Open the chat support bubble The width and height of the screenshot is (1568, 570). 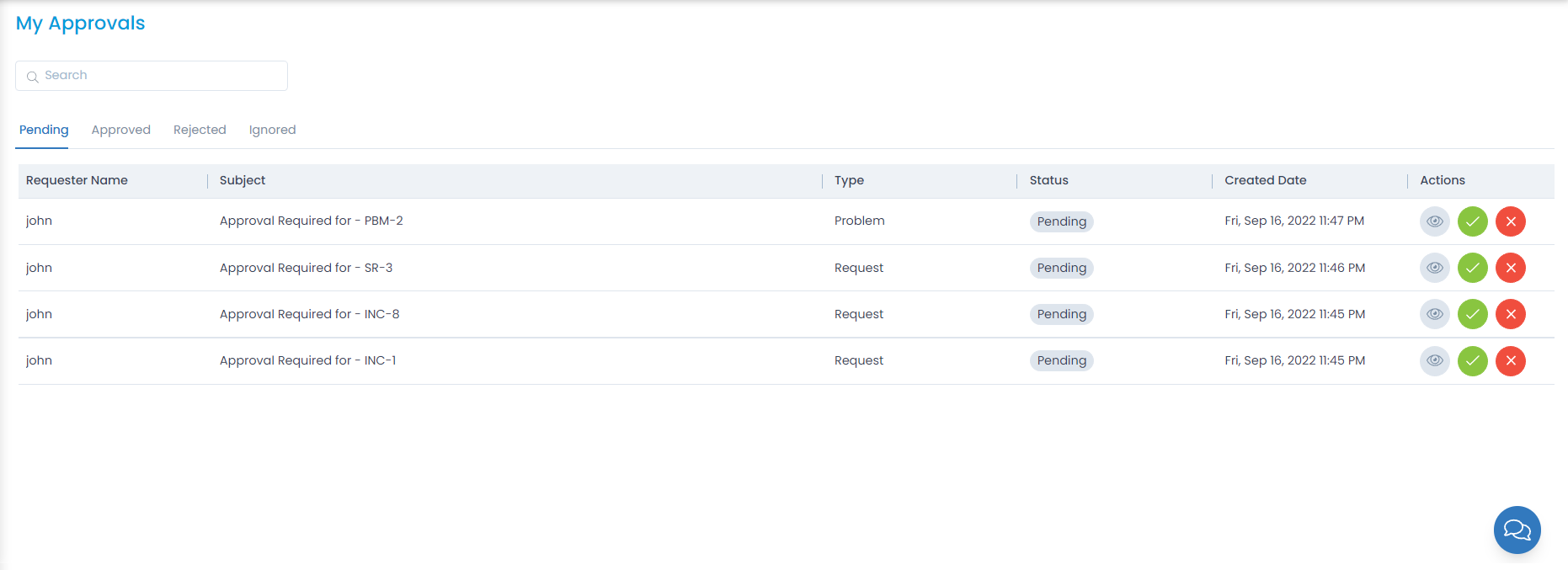pyautogui.click(x=1517, y=530)
